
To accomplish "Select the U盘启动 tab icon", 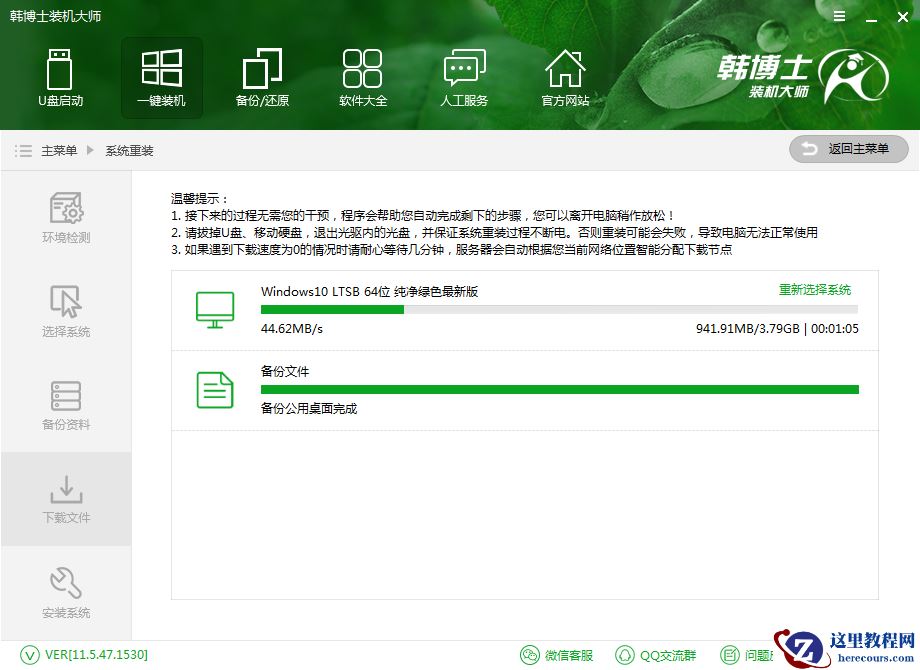I will coord(61,70).
